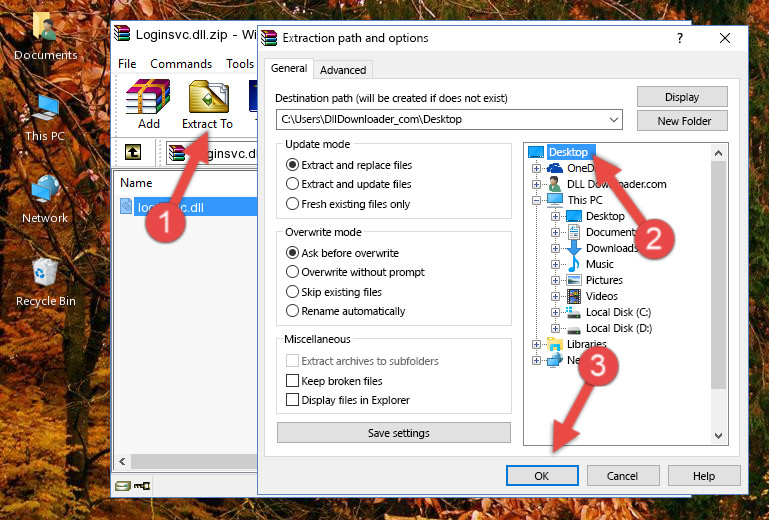Select the Network desktop icon
The height and width of the screenshot is (520, 769).
pos(45,197)
